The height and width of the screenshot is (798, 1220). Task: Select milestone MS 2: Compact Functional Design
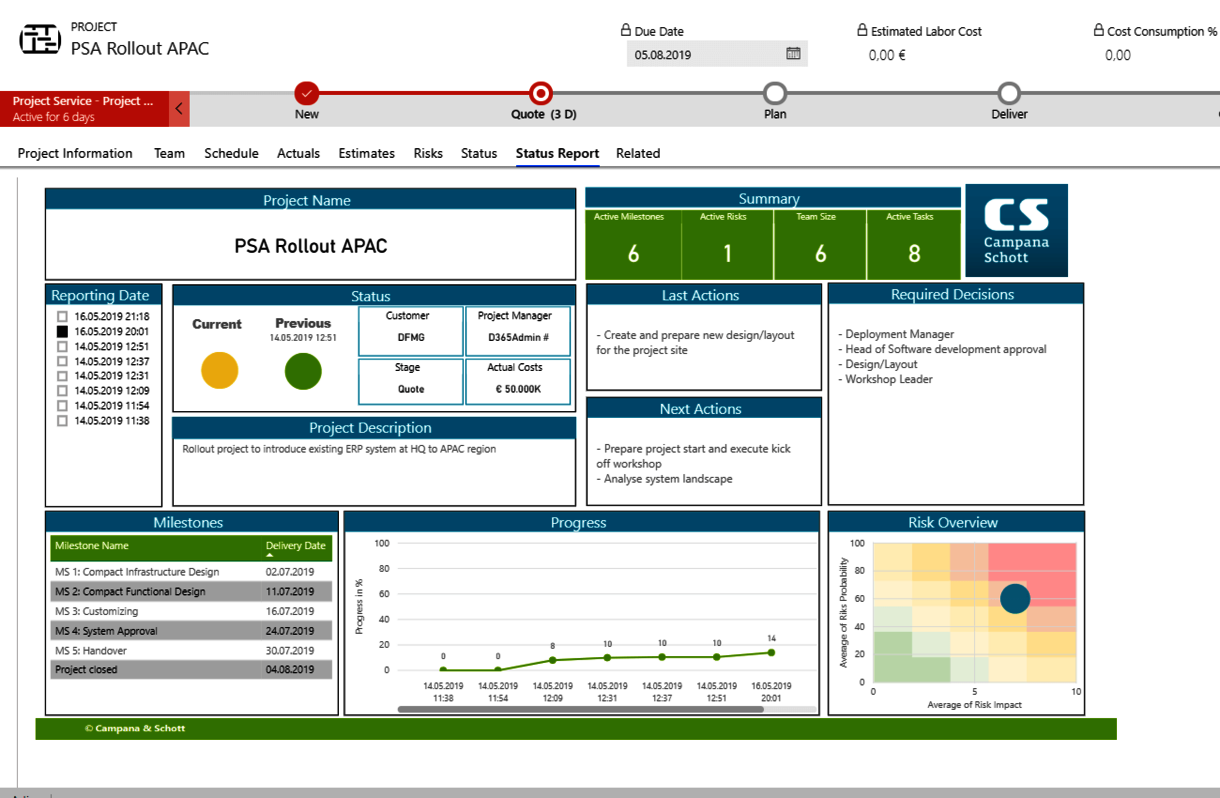[x=191, y=591]
